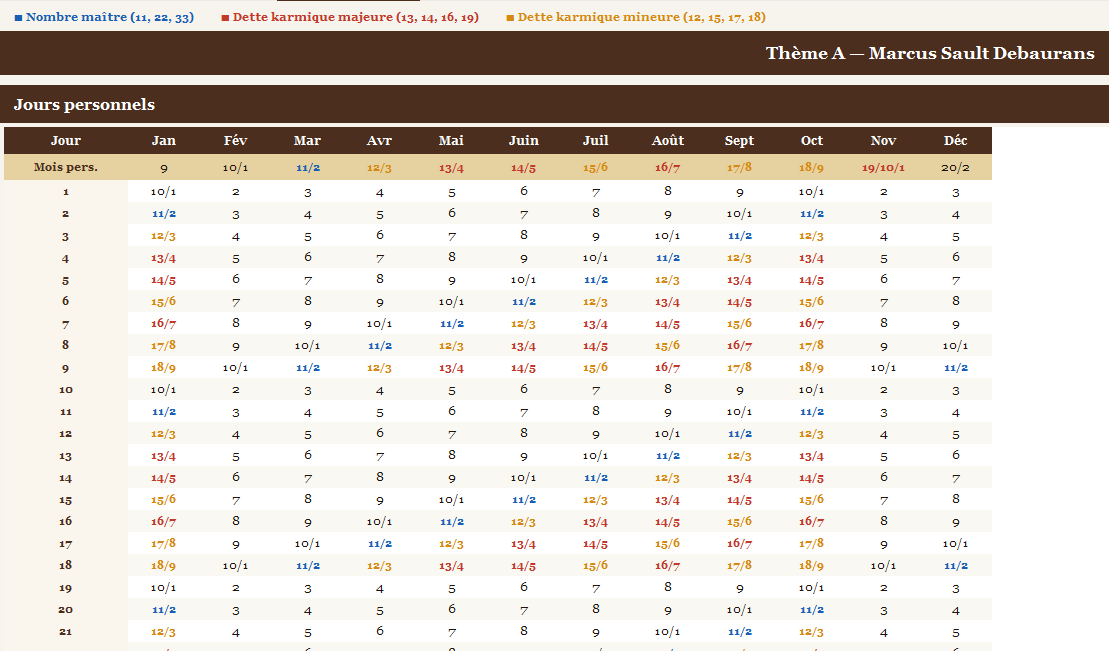
Task: Select the Mai value 11/2 for day 16
Action: tap(452, 522)
